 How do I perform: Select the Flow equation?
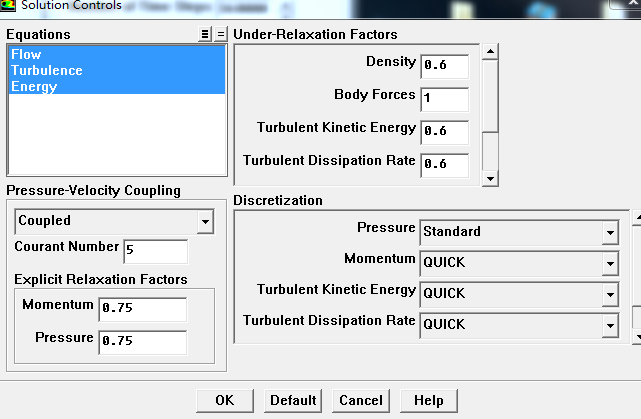point(27,54)
